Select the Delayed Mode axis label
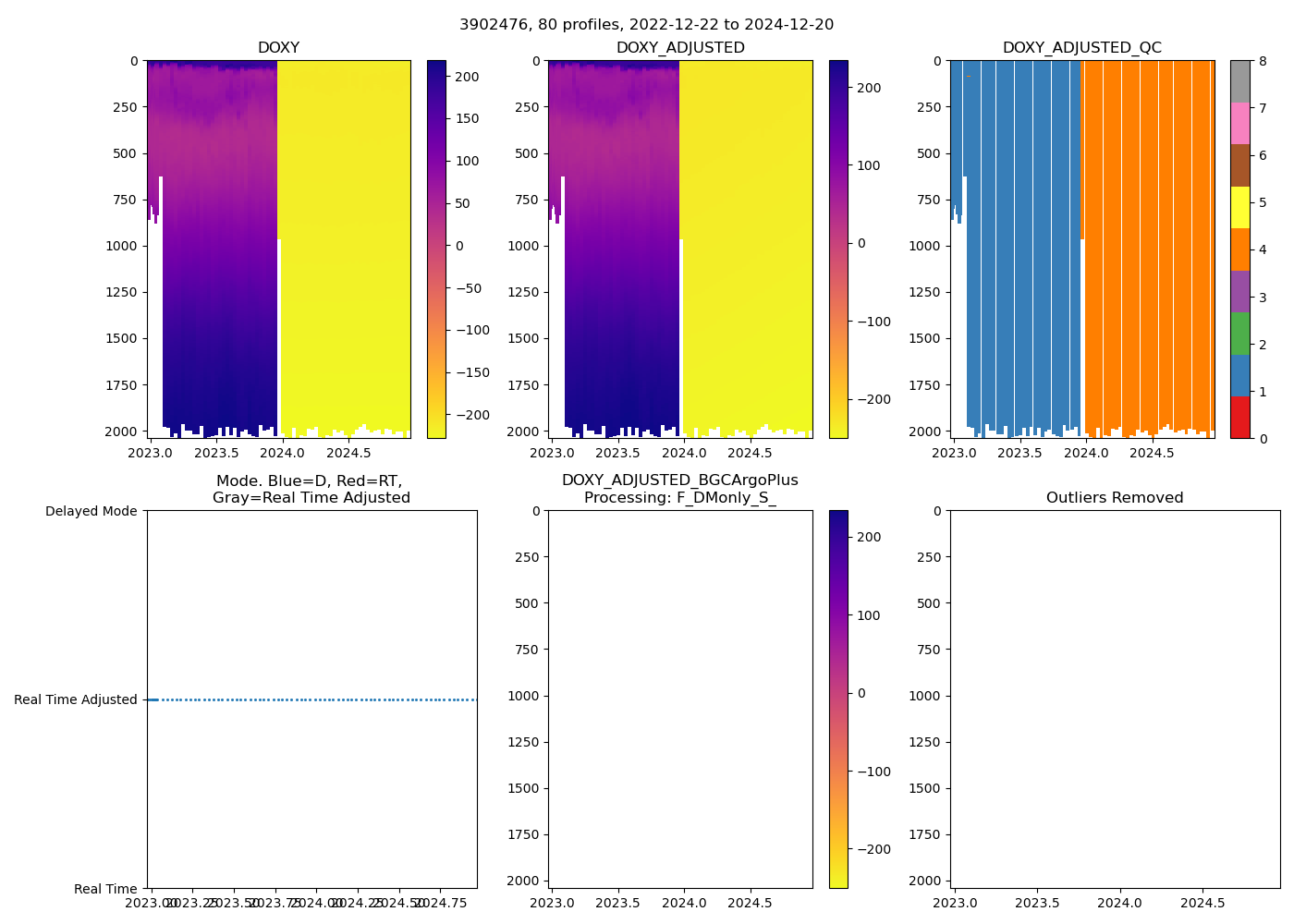Screen dimensions: 1294x924 [x=91, y=511]
